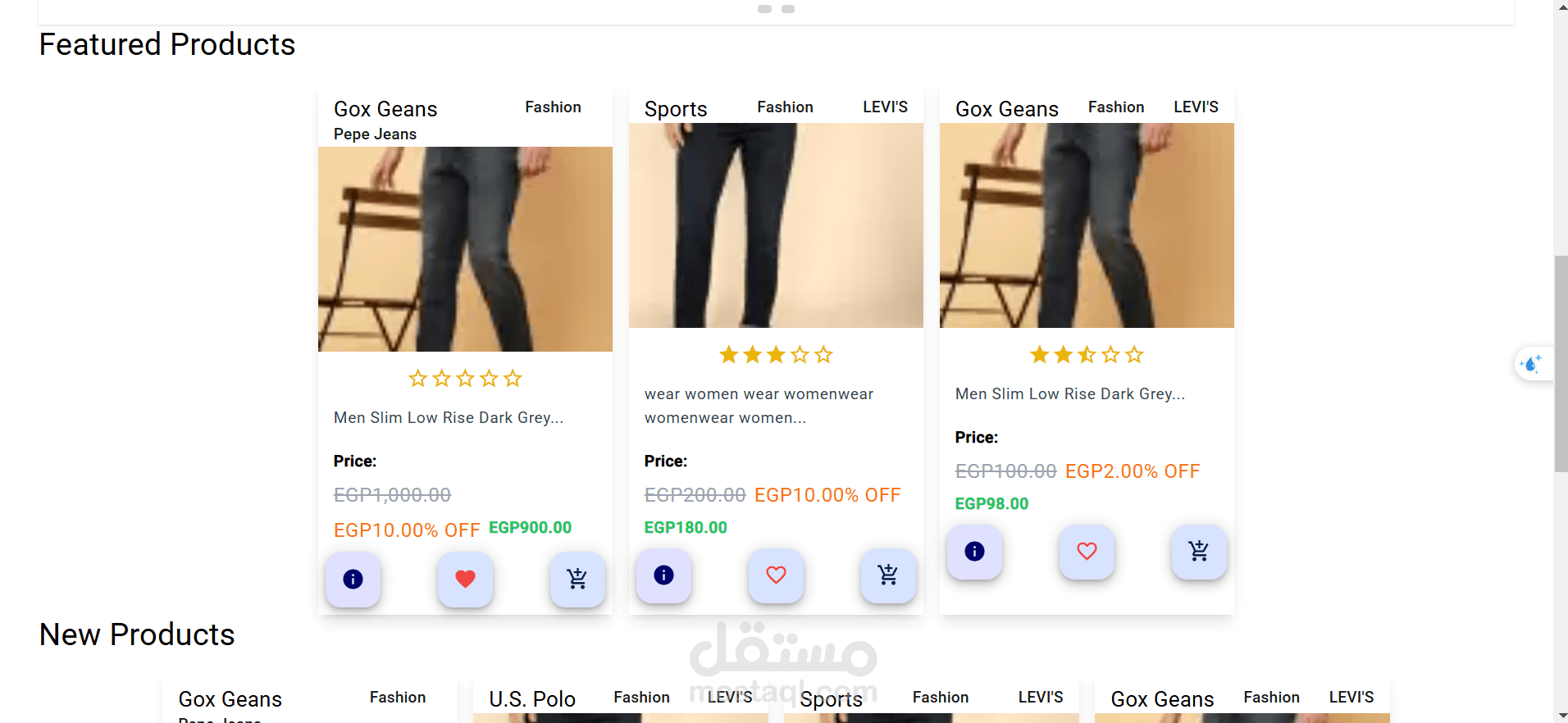The height and width of the screenshot is (723, 1568).
Task: Rate the first product five stars
Action: (x=513, y=379)
